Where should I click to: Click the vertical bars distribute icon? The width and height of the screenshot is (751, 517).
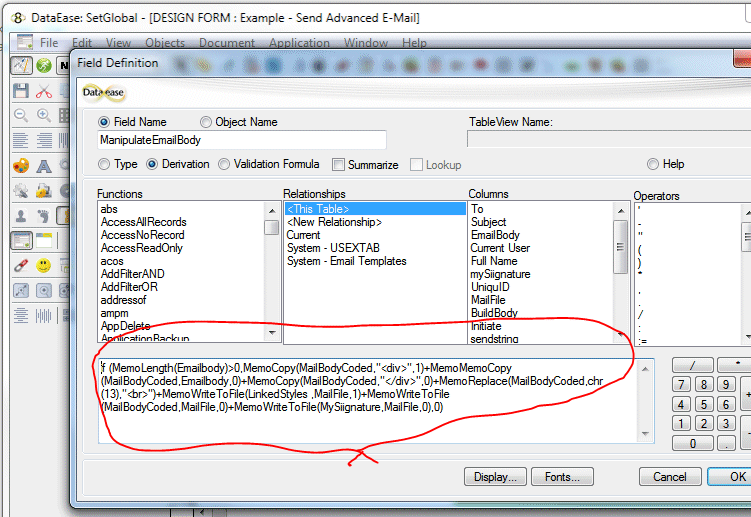coord(44,316)
